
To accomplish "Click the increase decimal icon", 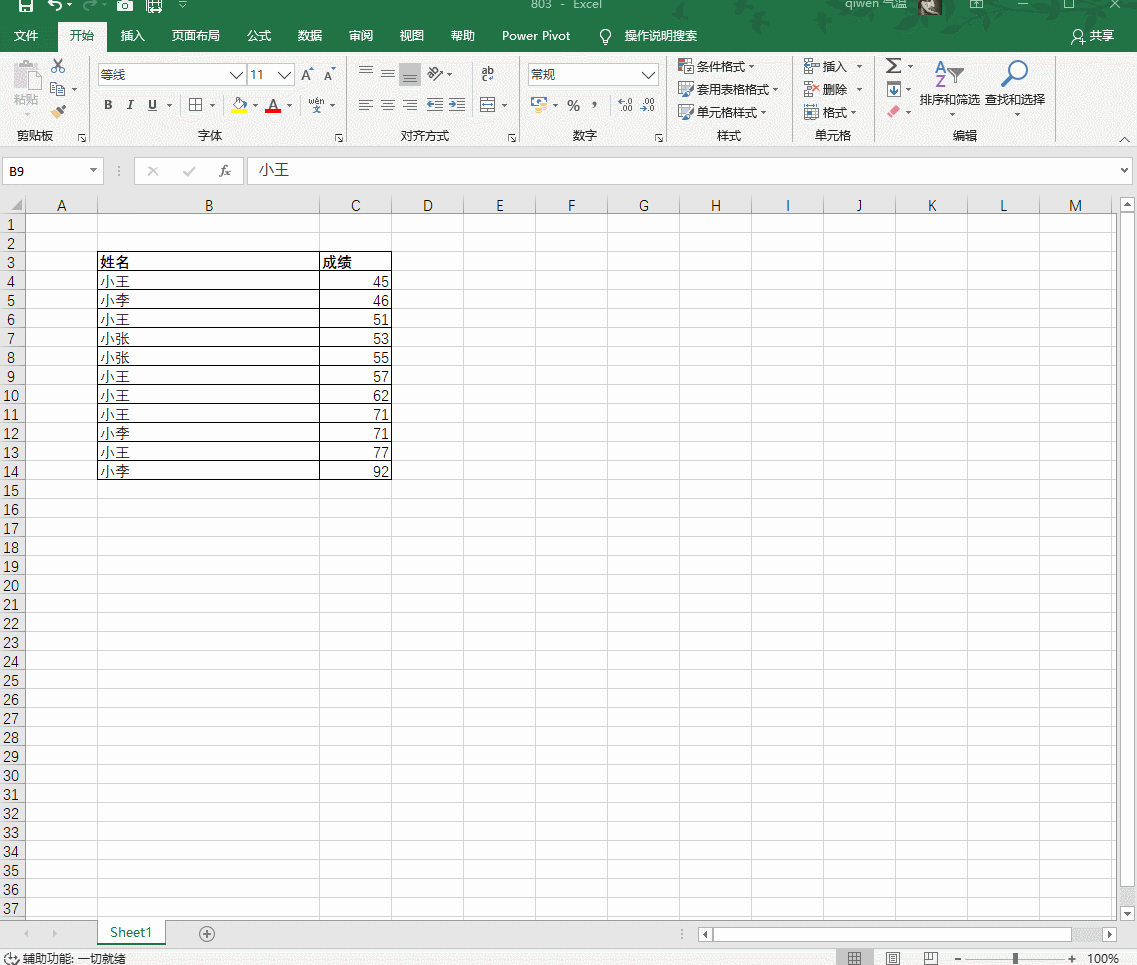I will pos(625,105).
